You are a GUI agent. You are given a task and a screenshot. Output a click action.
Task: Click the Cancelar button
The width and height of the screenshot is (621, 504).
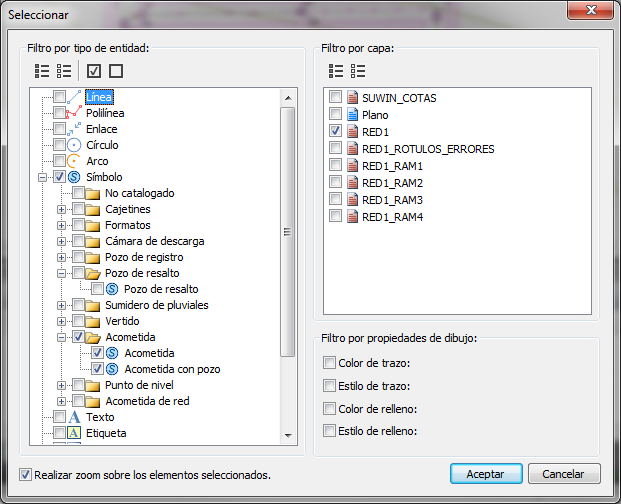pyautogui.click(x=564, y=474)
